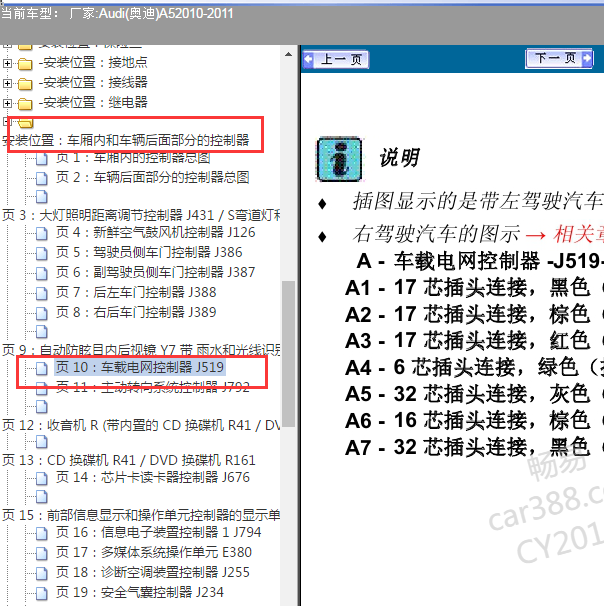Click the tree panel scrollbar thumb

click(x=288, y=354)
